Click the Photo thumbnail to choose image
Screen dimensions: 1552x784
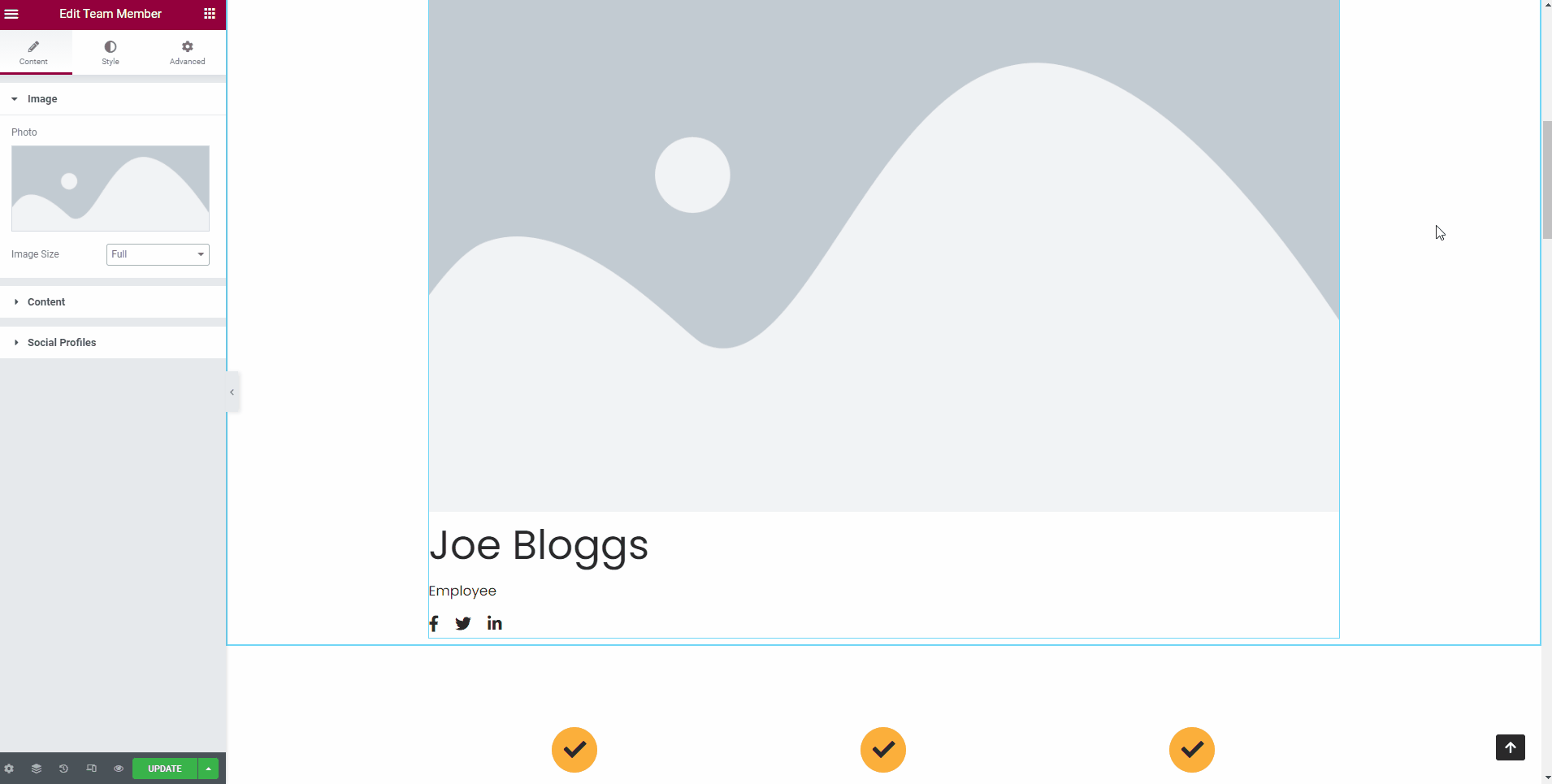point(111,188)
